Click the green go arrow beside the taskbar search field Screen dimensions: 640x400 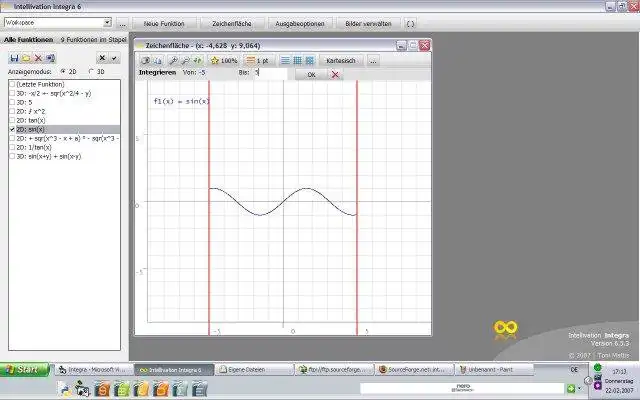[x=571, y=389]
